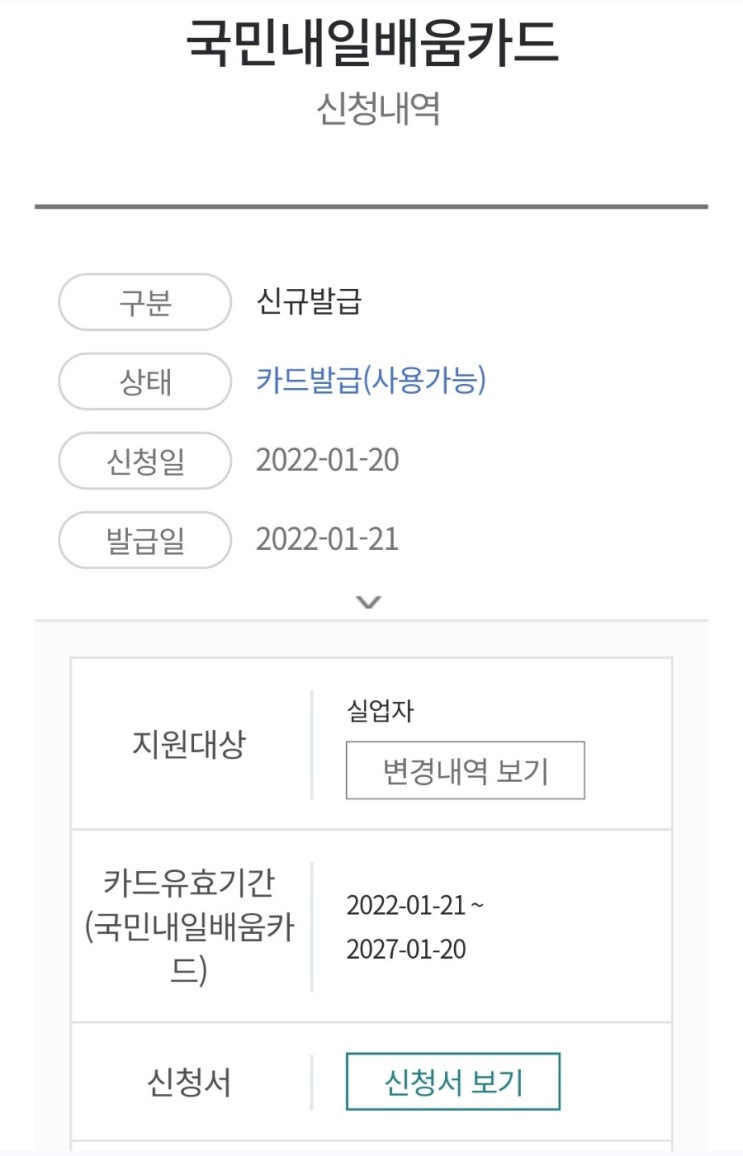
Task: Collapse details with the down chevron
Action: [x=369, y=602]
